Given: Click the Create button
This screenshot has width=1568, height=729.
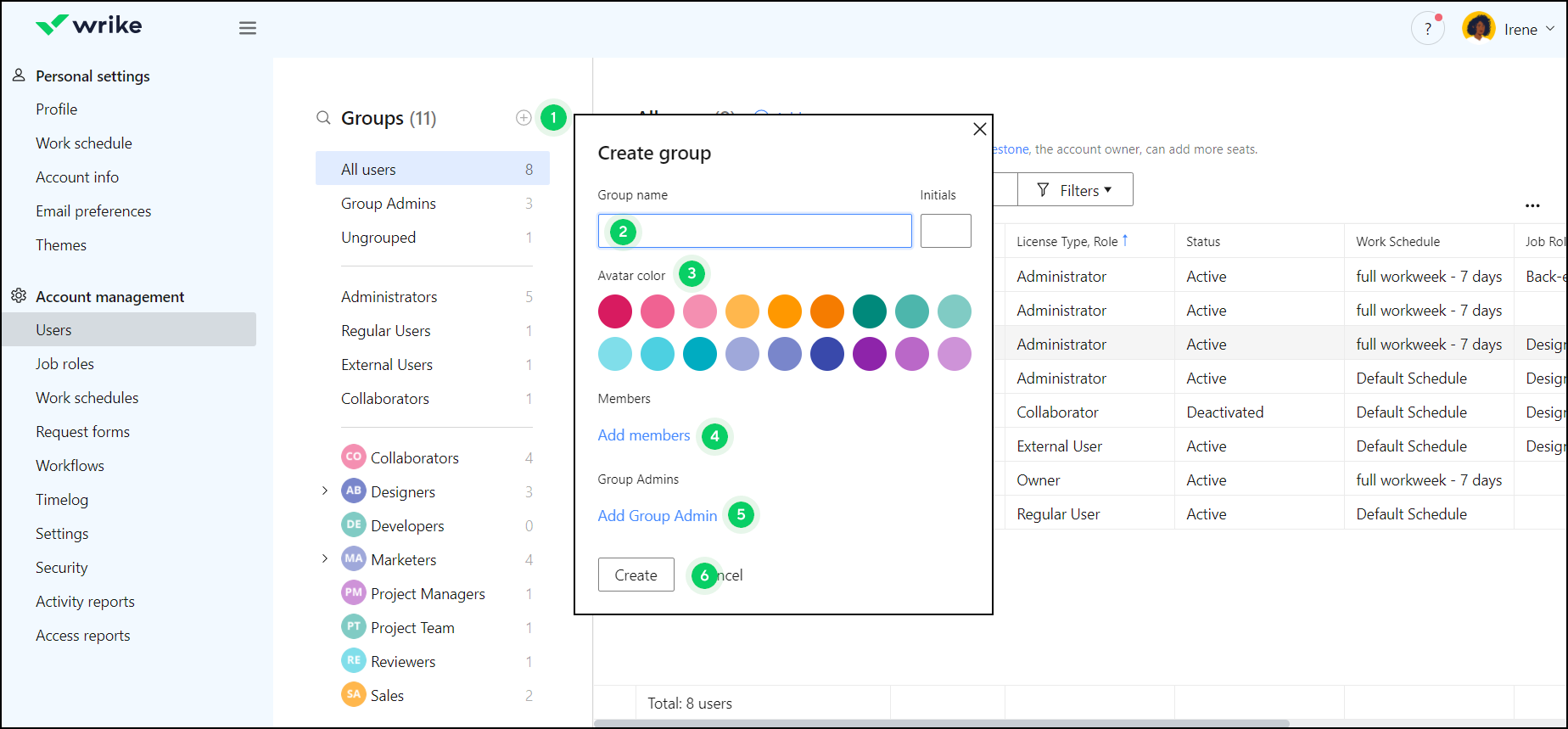Looking at the screenshot, I should click(636, 575).
